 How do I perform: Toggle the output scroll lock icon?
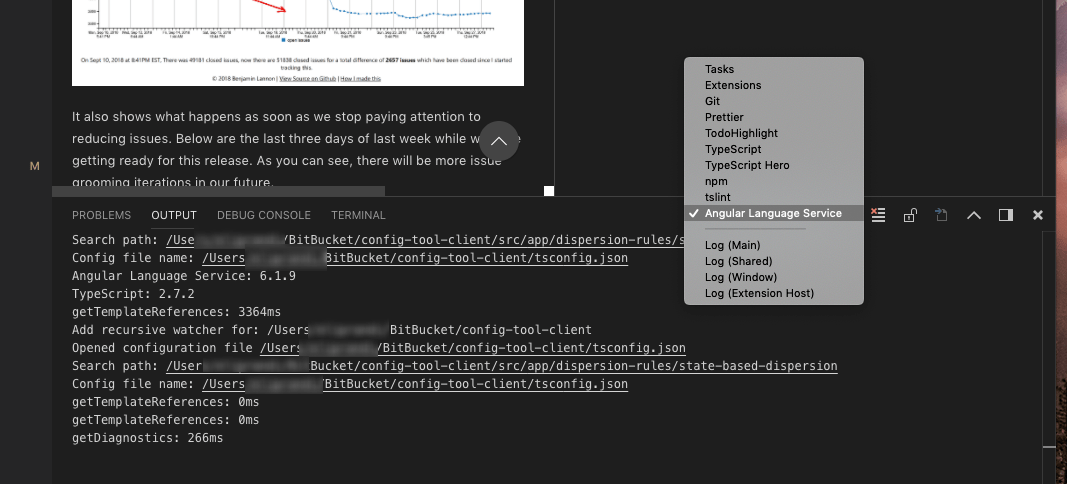(910, 215)
